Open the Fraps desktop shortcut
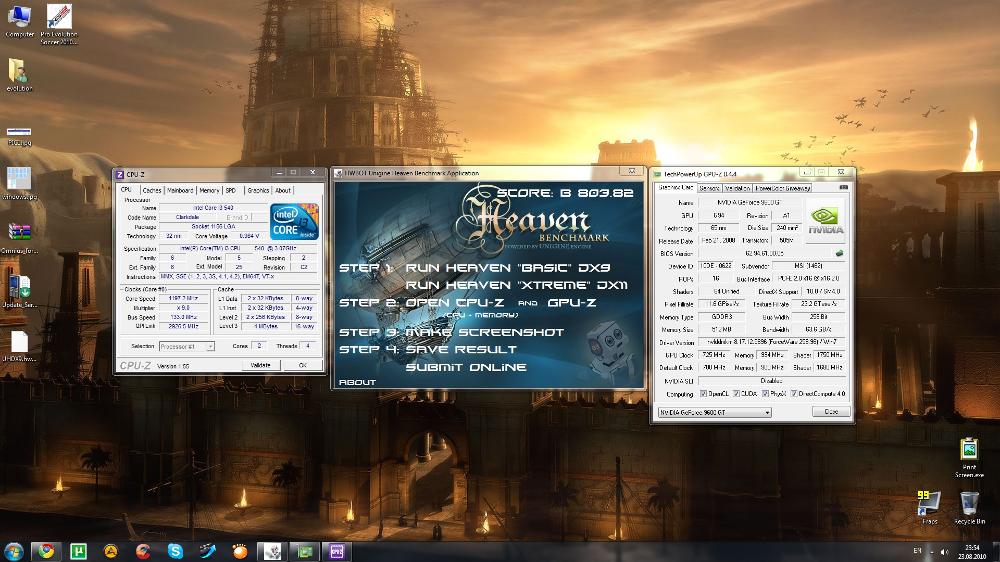The image size is (1000, 562). (929, 507)
